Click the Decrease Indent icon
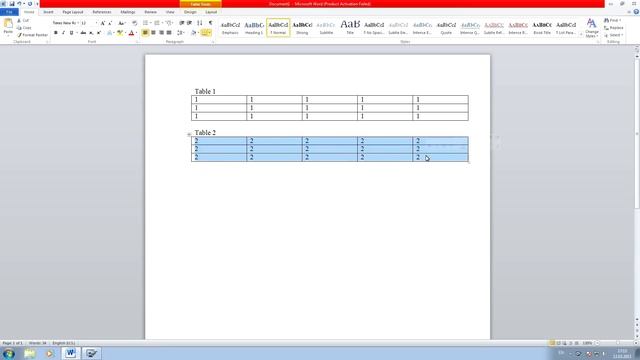Image resolution: width=640 pixels, height=360 pixels. pos(182,23)
